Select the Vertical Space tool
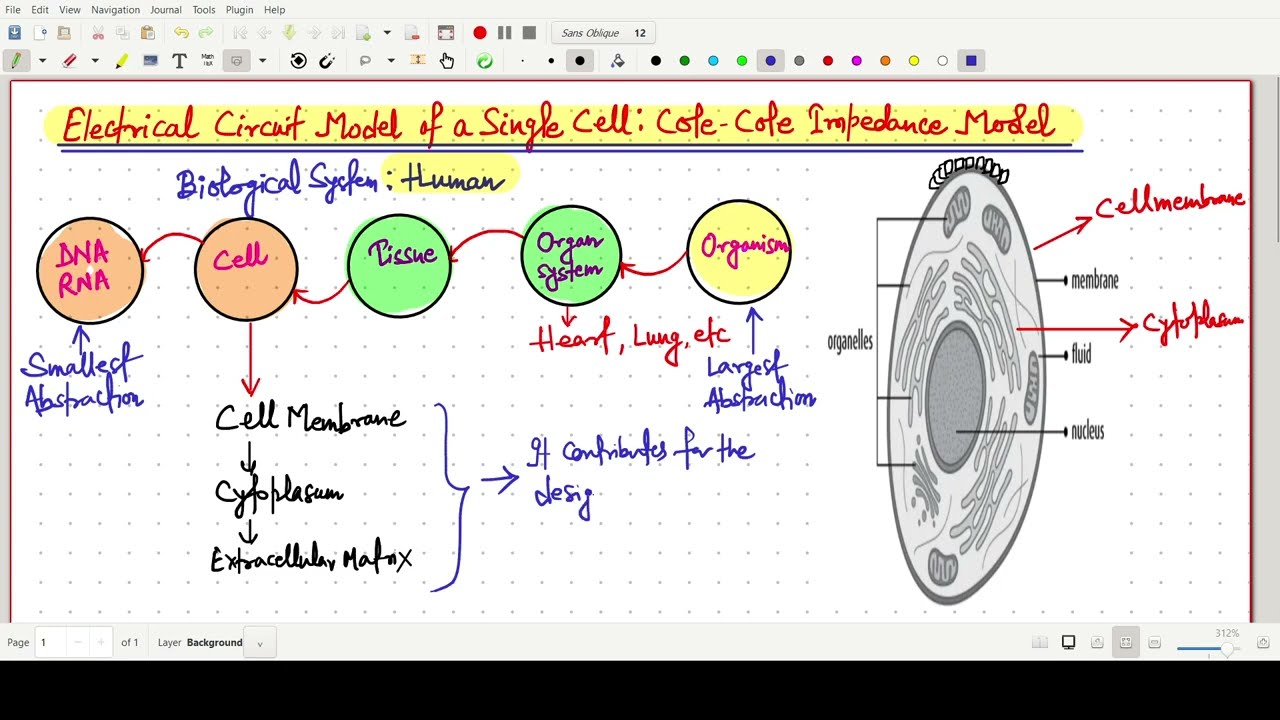 [x=418, y=61]
